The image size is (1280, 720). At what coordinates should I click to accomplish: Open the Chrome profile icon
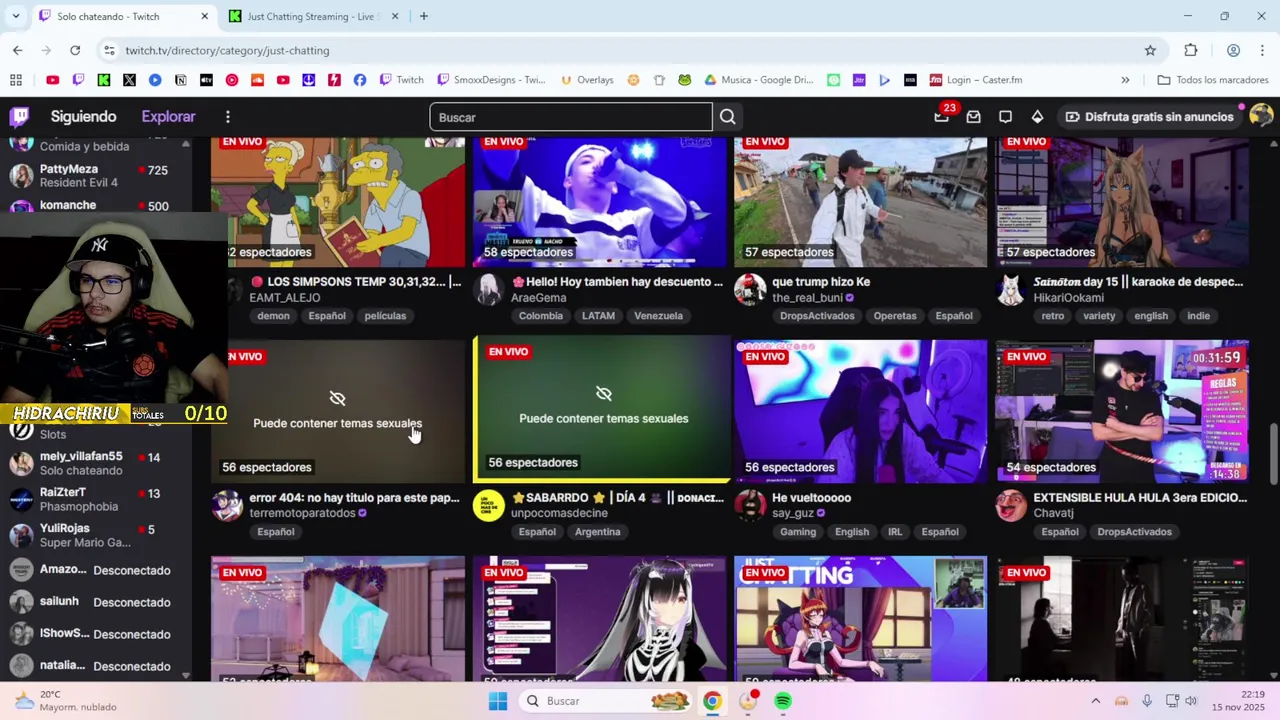pyautogui.click(x=1233, y=50)
